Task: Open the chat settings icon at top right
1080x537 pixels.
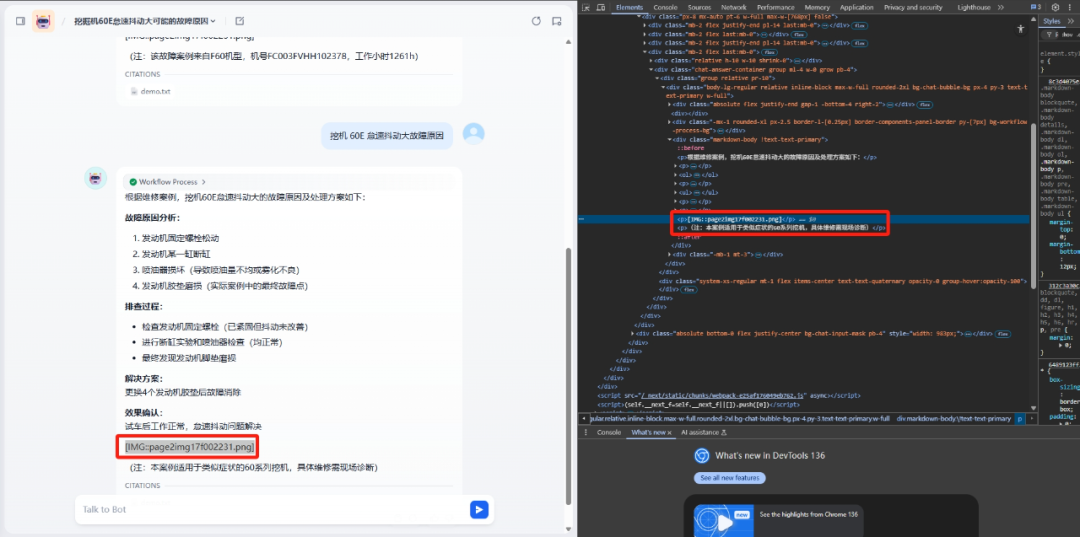Action: [x=557, y=21]
